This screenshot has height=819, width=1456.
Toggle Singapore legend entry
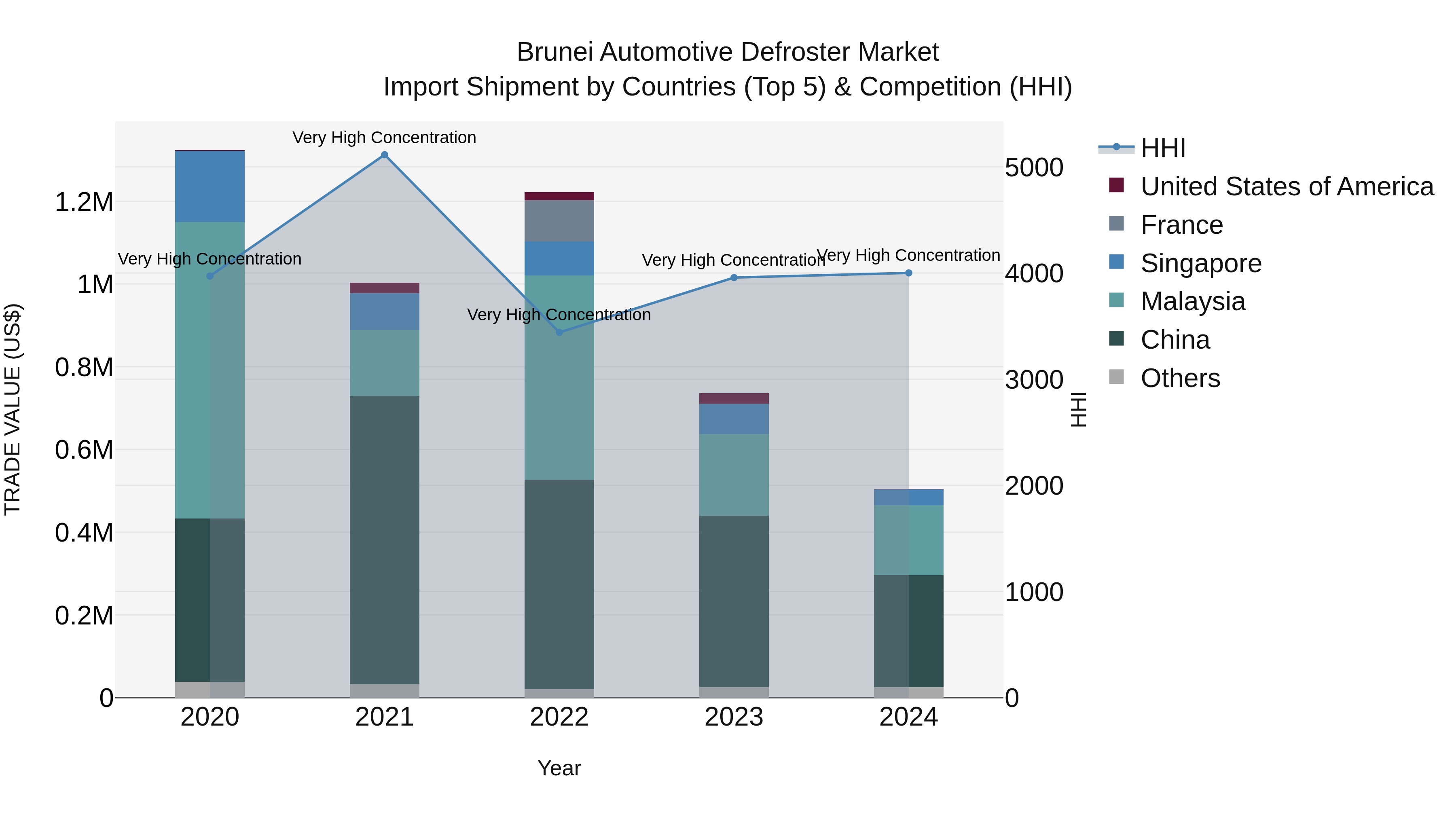pos(1185,263)
